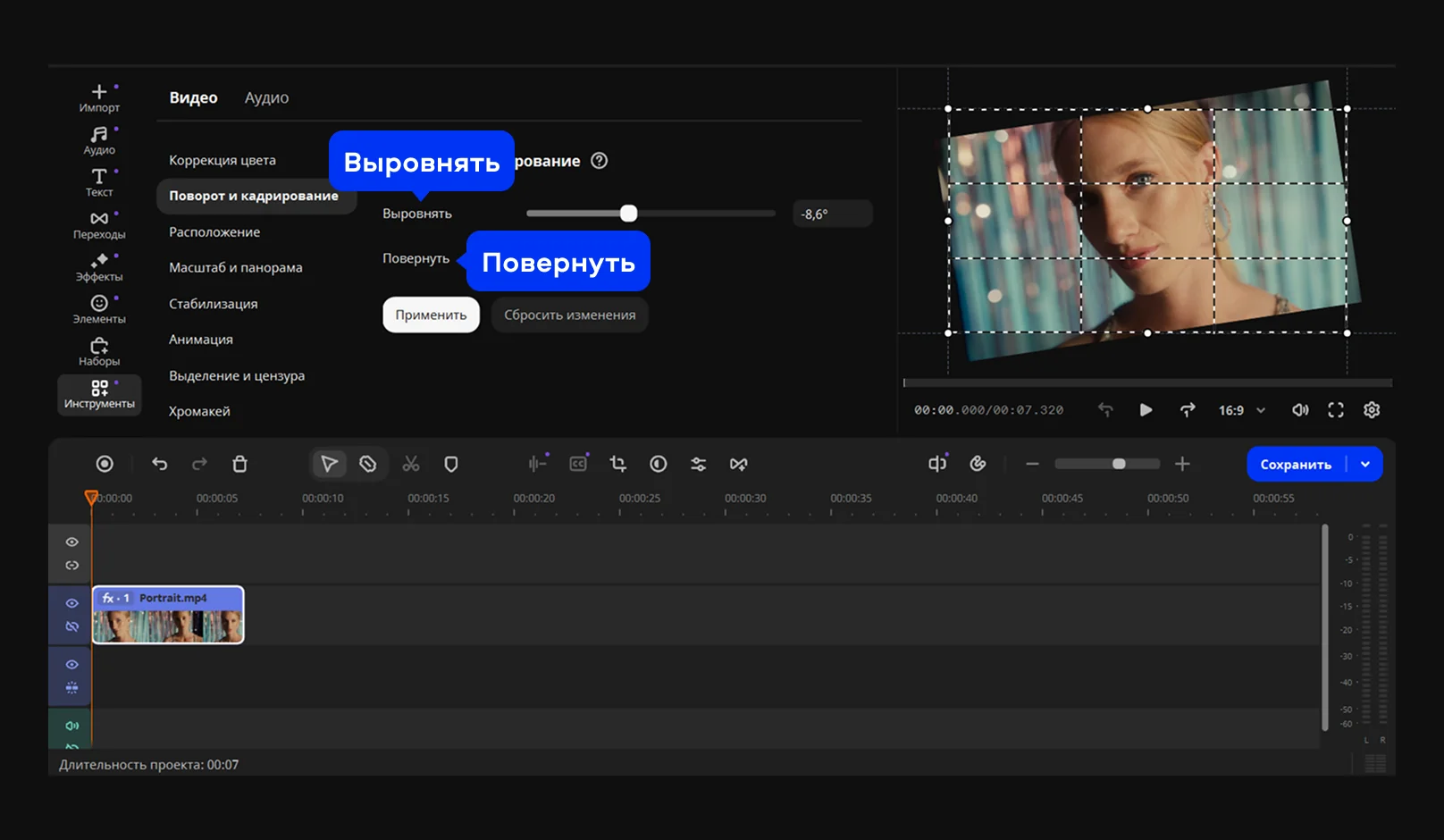Open the Save button dropdown arrow
Screen dimensions: 1444x840
[x=1365, y=465]
